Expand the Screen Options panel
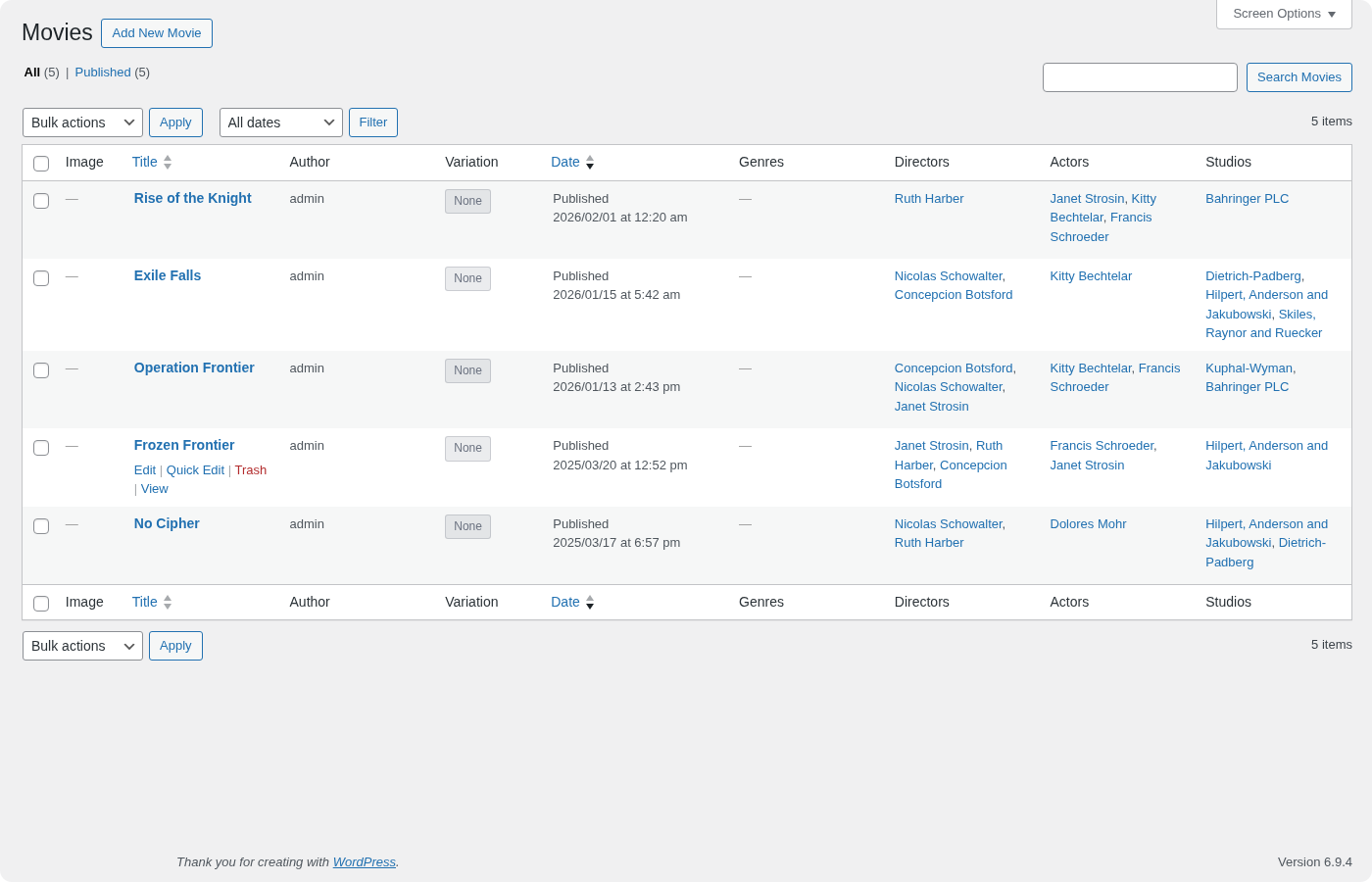Screen dimensions: 1372x882 tap(1284, 14)
